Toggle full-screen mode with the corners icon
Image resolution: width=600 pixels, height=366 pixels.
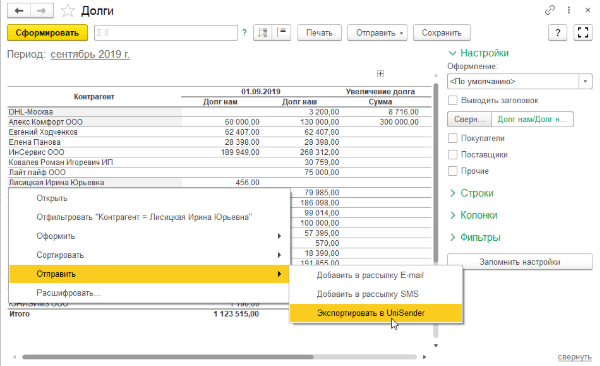point(583,33)
